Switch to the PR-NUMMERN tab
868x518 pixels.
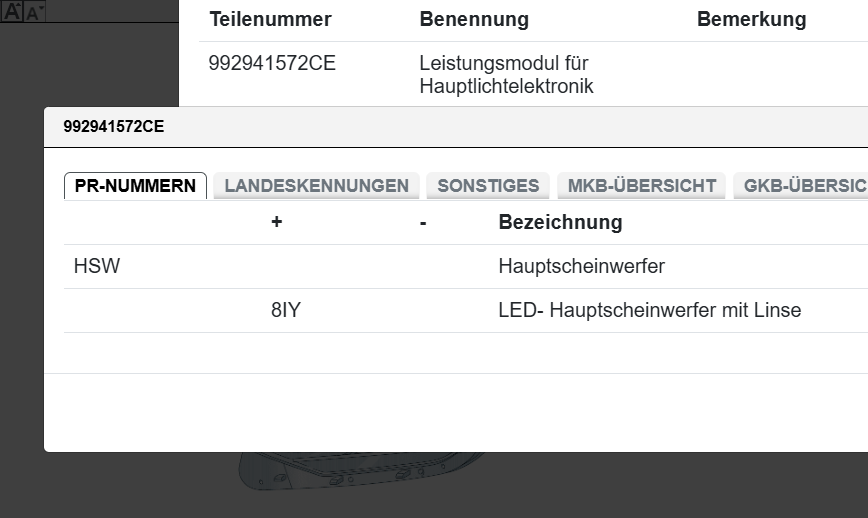(135, 186)
